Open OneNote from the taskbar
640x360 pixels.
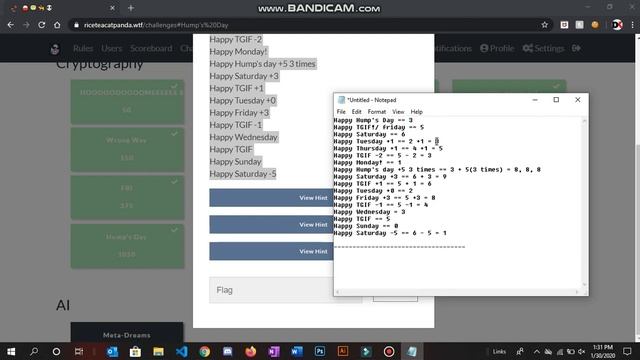pyautogui.click(x=274, y=351)
